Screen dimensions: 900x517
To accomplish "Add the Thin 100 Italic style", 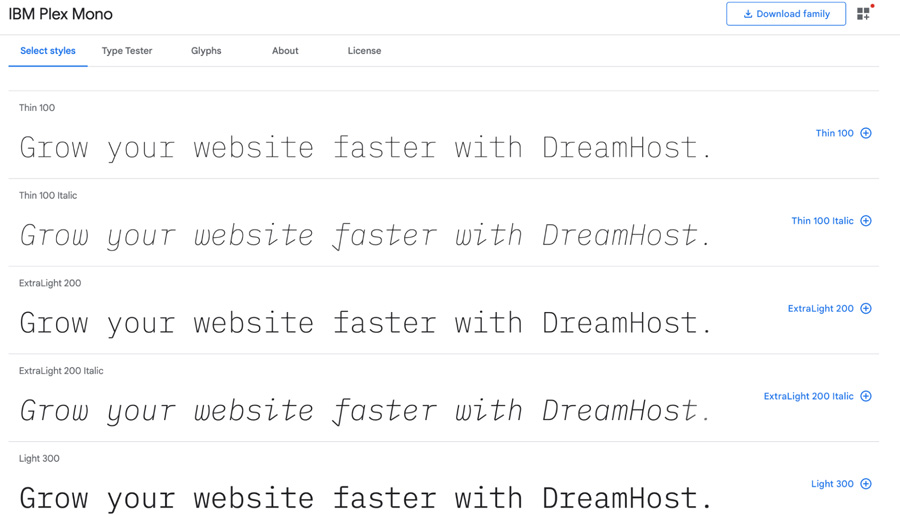I will [831, 221].
